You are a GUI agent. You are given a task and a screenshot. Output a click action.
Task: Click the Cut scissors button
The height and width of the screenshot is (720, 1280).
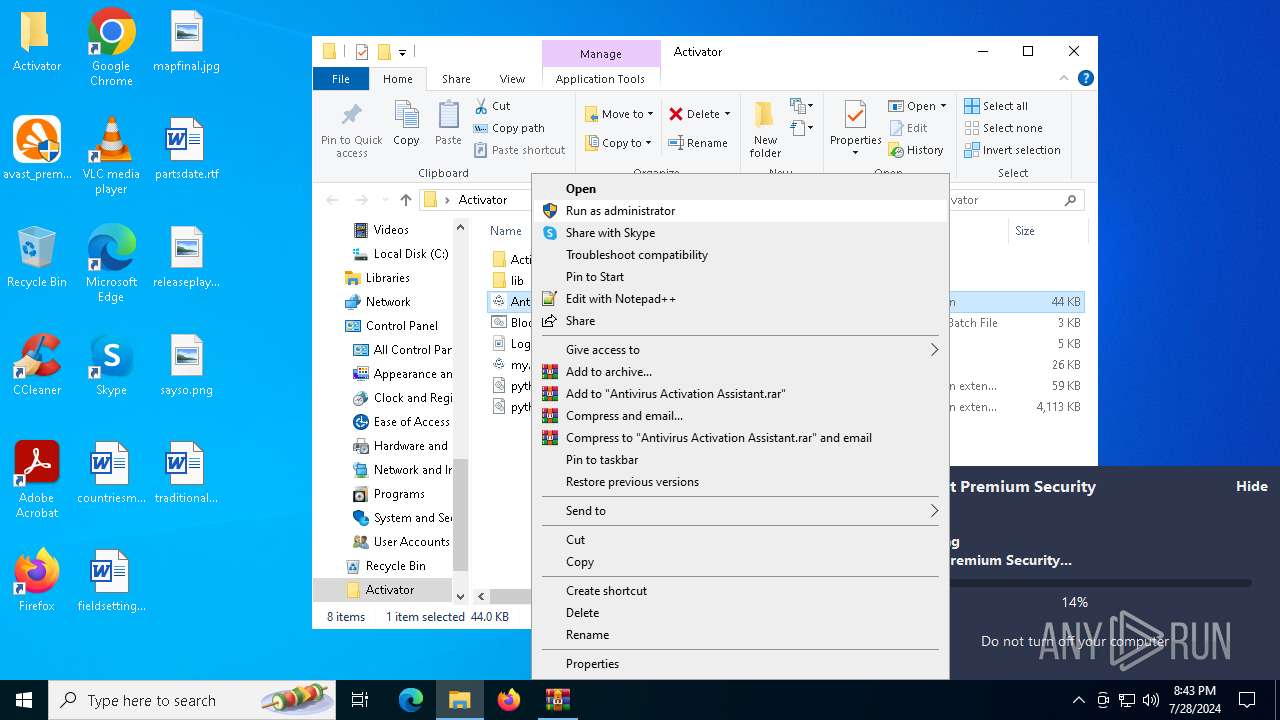[x=492, y=106]
